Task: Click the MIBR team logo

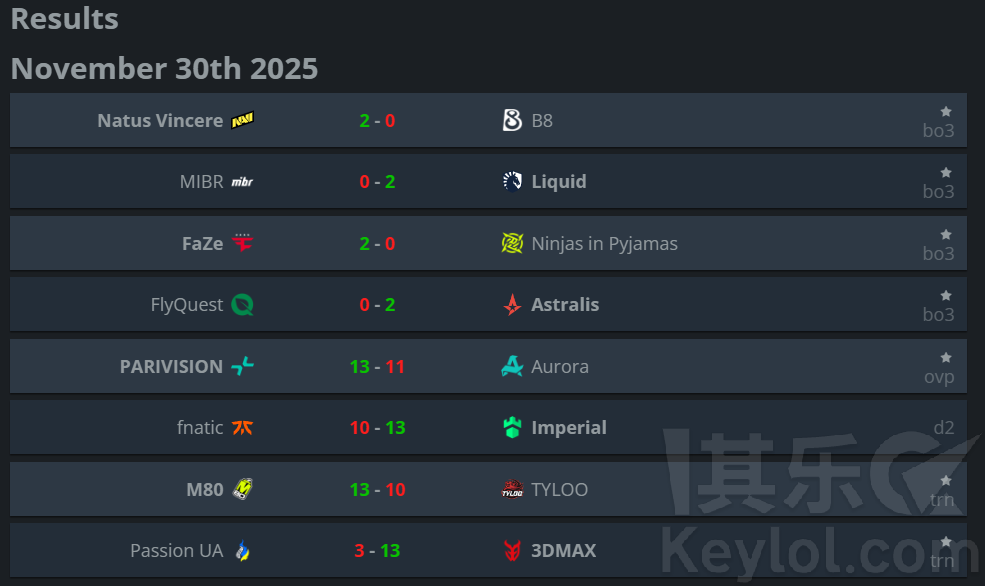Action: (x=242, y=182)
